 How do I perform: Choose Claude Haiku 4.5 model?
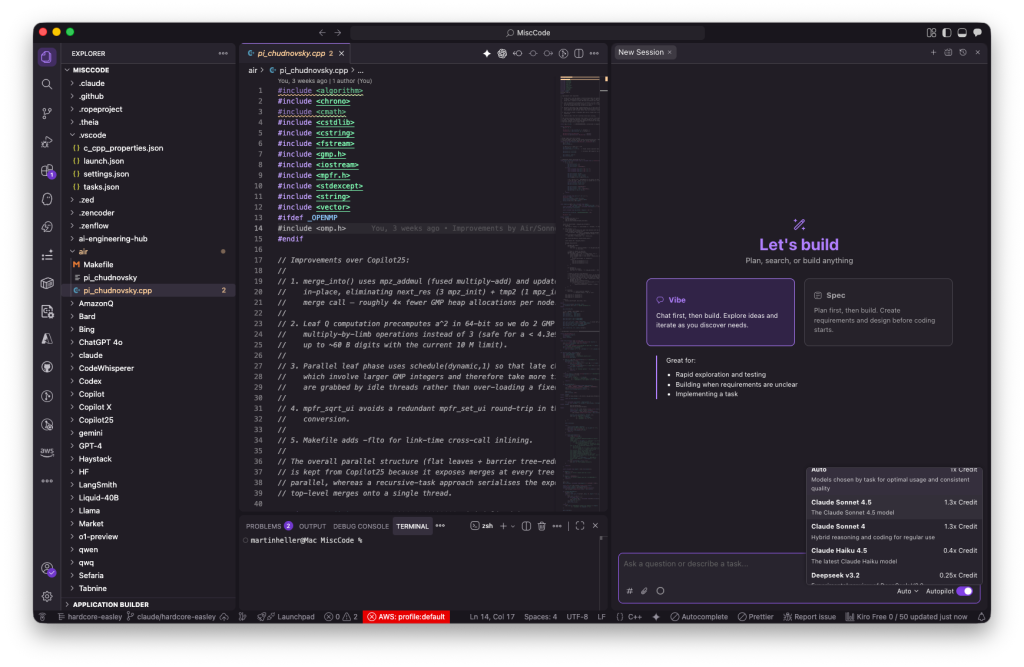(894, 555)
